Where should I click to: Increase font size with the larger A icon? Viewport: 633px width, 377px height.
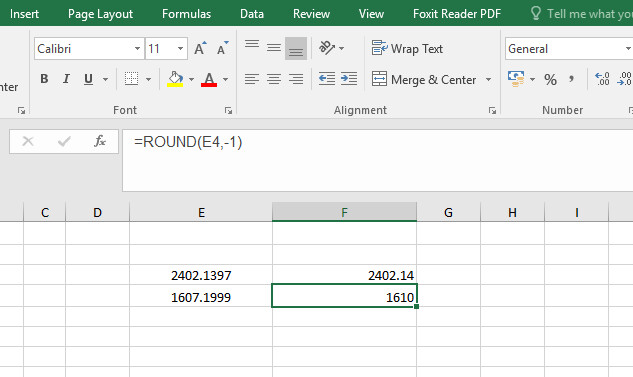pos(200,48)
